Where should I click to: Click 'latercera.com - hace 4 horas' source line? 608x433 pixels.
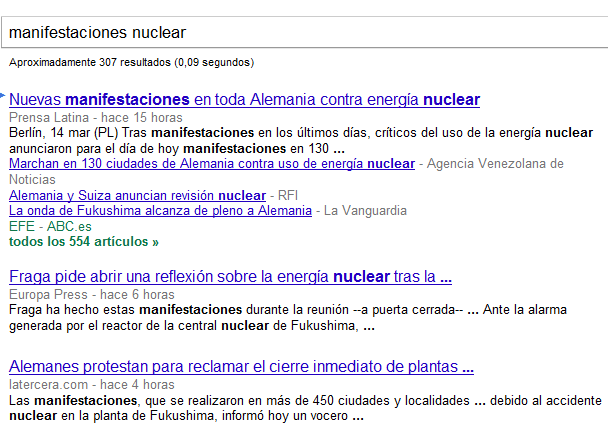click(x=92, y=385)
